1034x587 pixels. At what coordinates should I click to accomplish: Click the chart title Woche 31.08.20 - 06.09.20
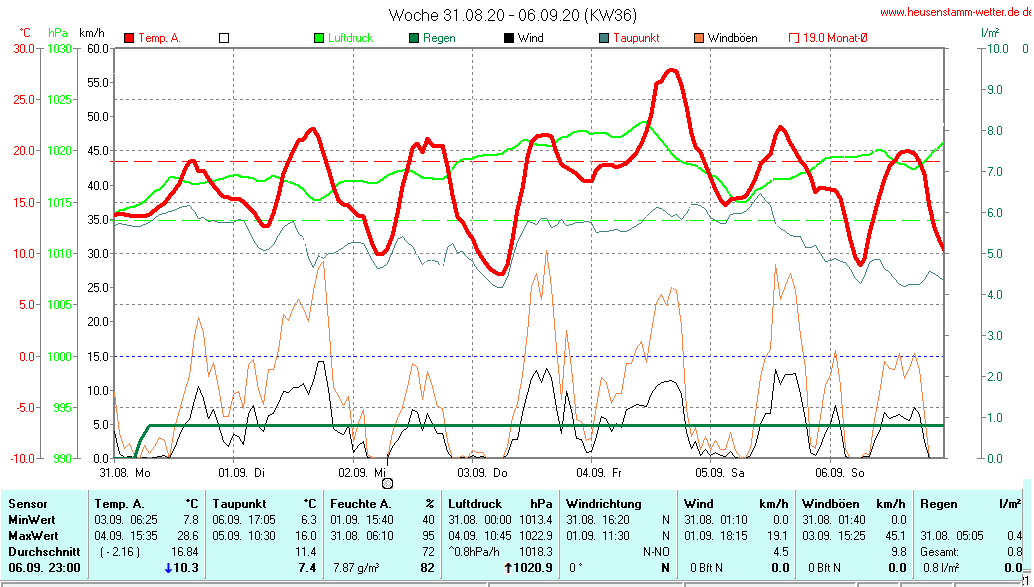point(512,15)
